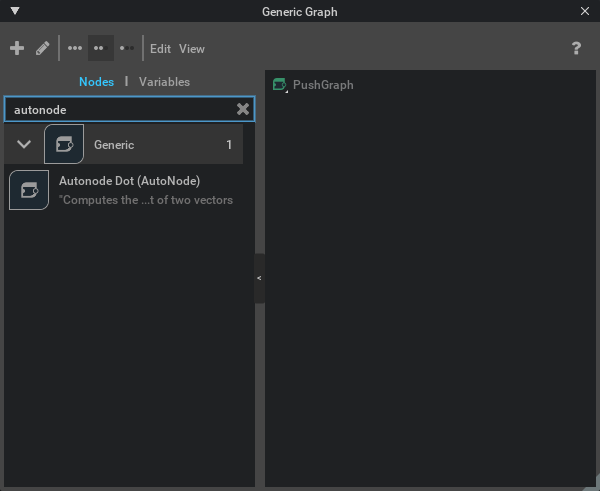
Task: Select the rightmost dimmed-dot layout mode
Action: click(x=127, y=48)
